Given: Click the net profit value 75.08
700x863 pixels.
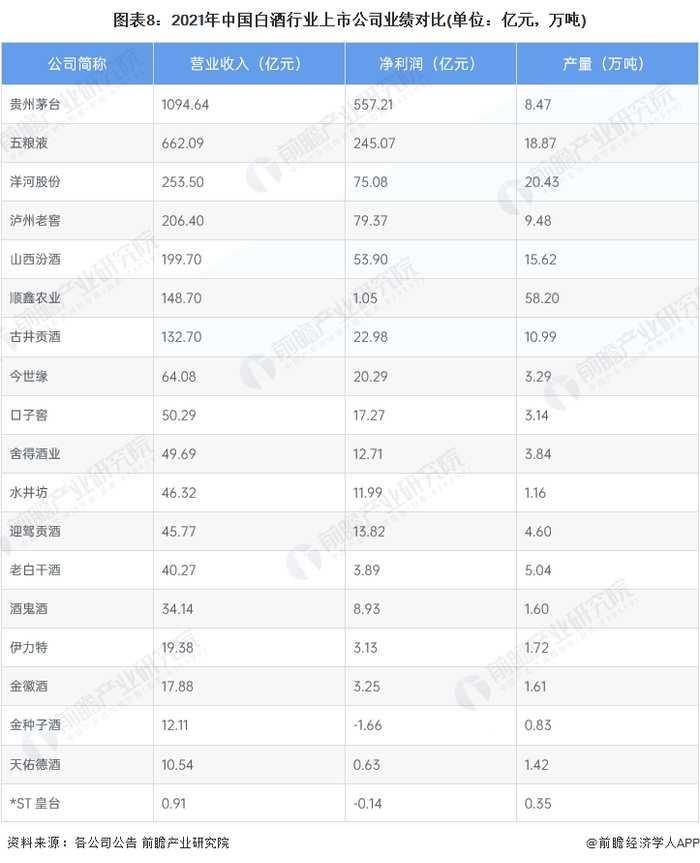Looking at the screenshot, I should coord(370,182).
